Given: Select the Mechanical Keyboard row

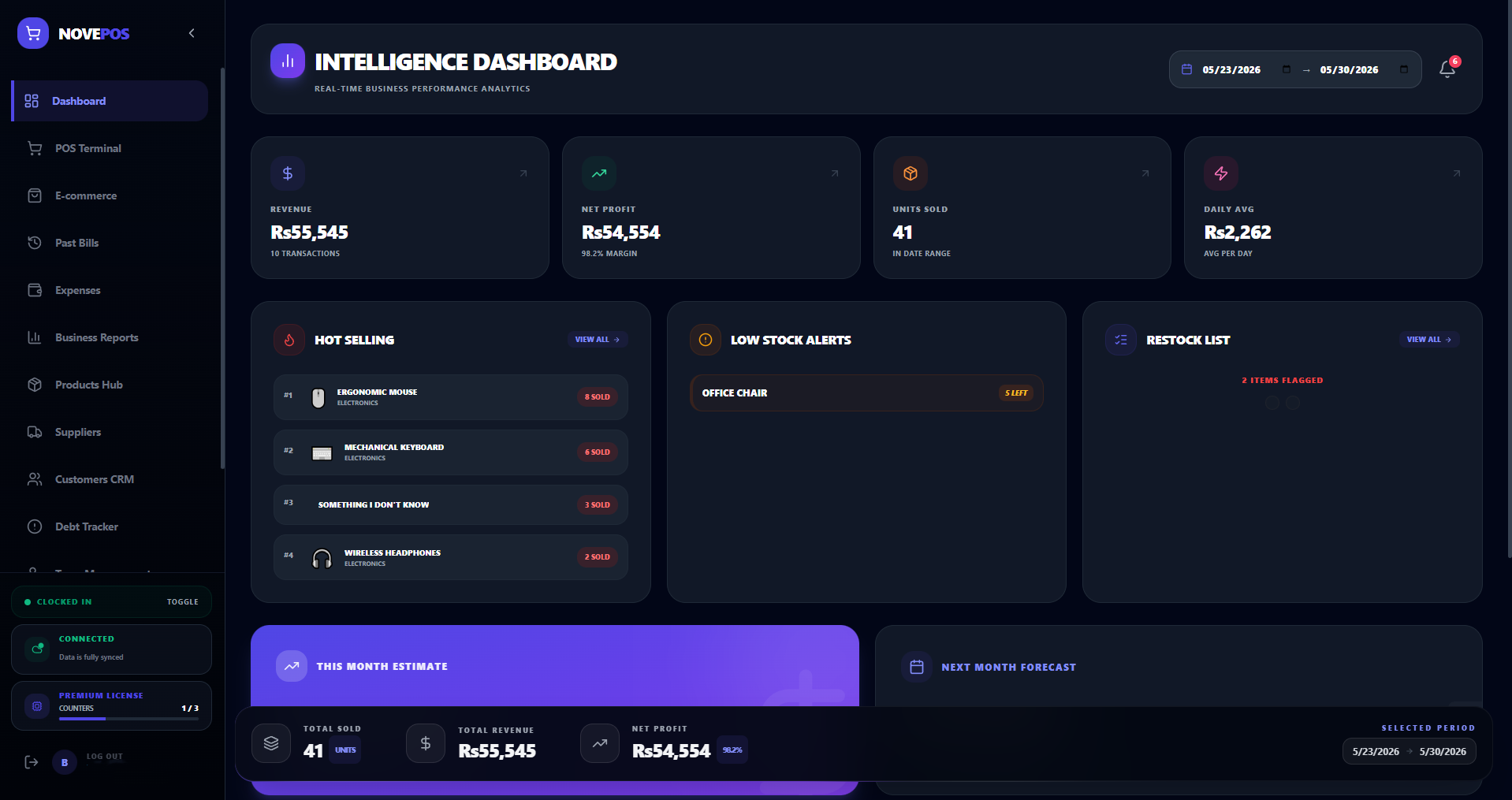Looking at the screenshot, I should coord(451,452).
